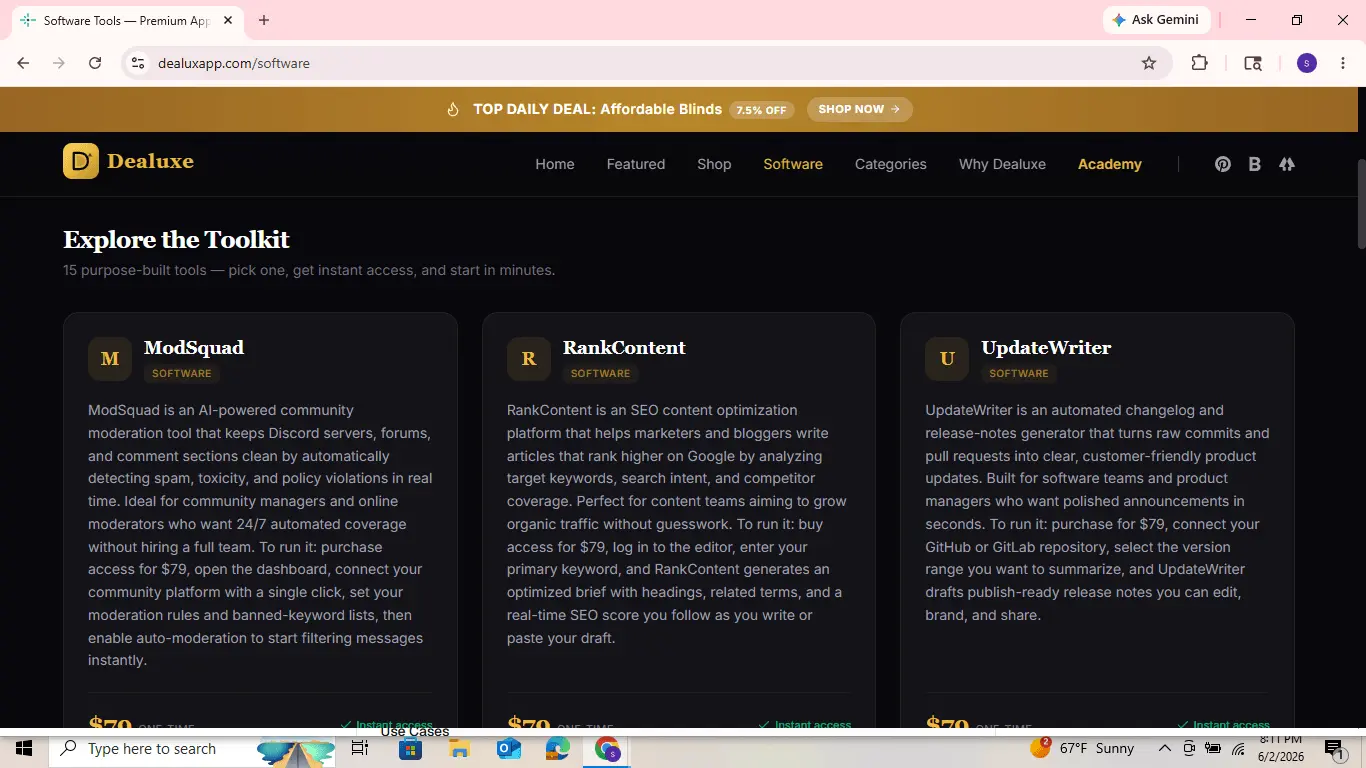Open the Pinterest icon in site header
Screen dimensions: 1366x768
pyautogui.click(x=1222, y=164)
